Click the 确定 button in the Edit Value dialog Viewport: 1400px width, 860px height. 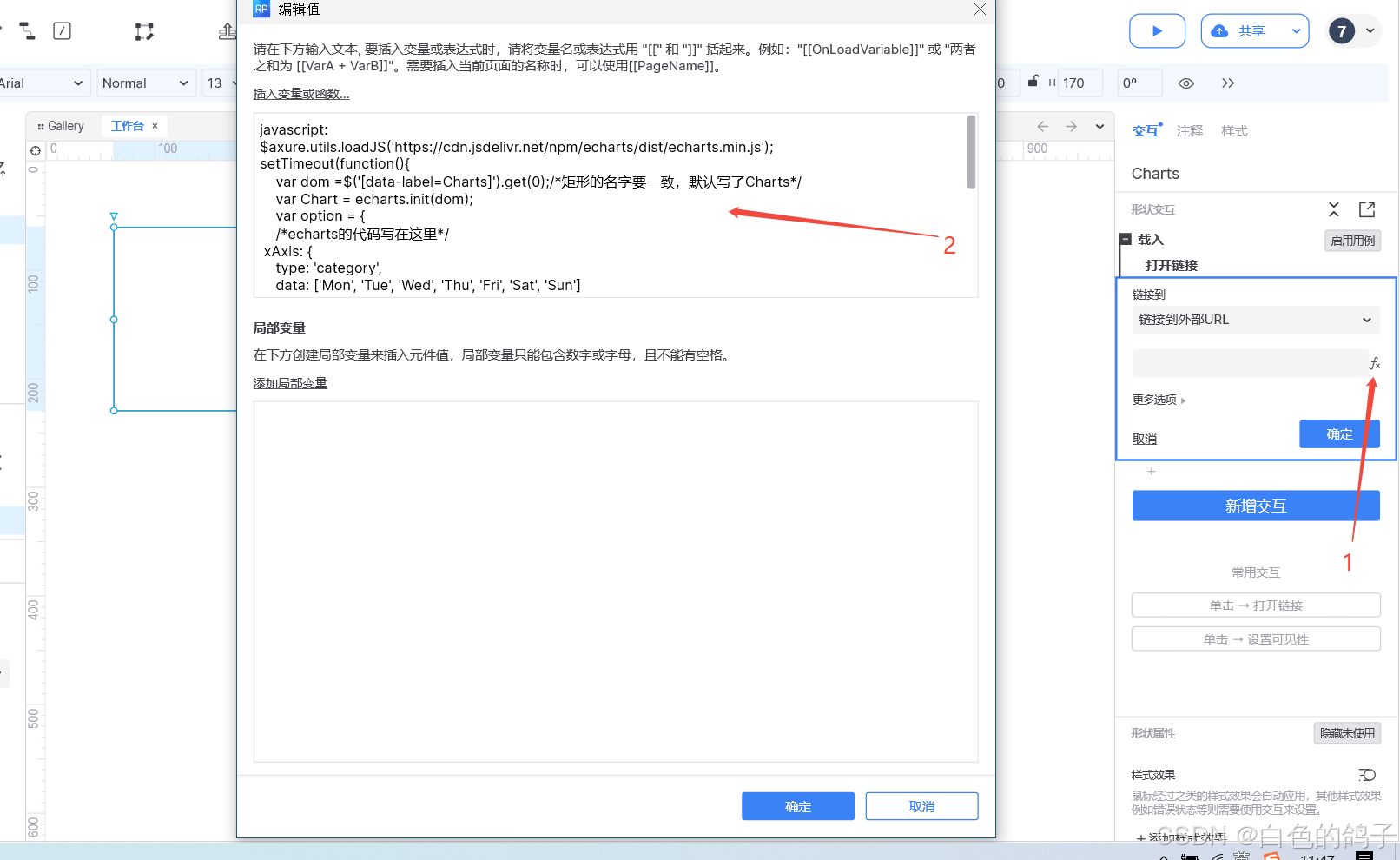point(797,806)
